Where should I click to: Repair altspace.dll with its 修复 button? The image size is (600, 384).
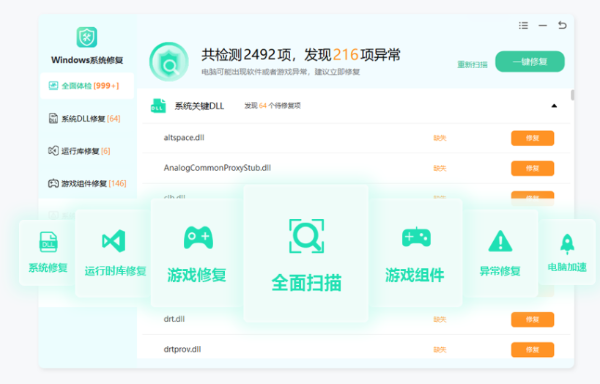(532, 138)
